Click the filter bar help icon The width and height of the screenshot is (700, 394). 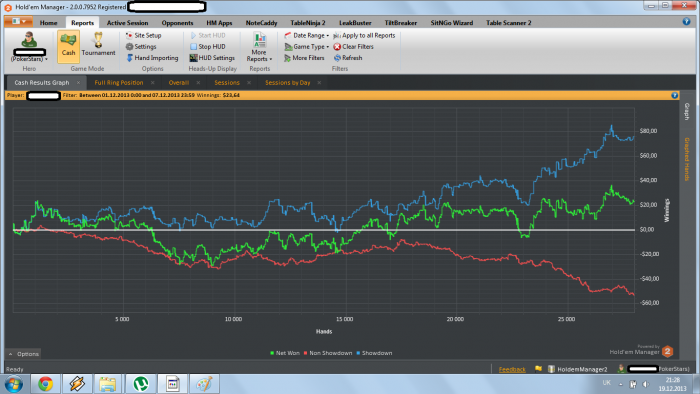pyautogui.click(x=675, y=95)
